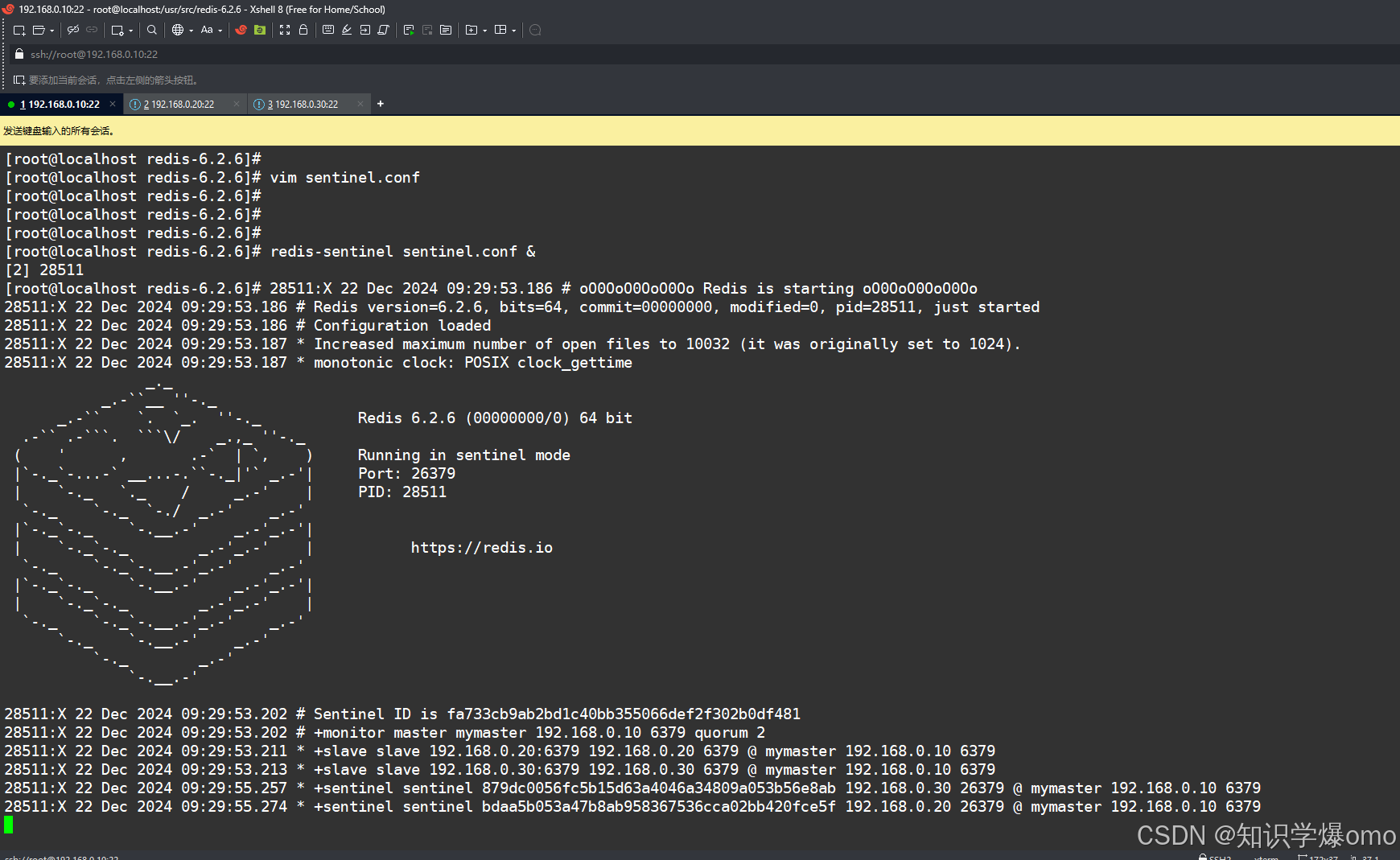Click the +slave 192.168.0.30:6379 log line
Image resolution: width=1400 pixels, height=860 pixels.
(500, 769)
